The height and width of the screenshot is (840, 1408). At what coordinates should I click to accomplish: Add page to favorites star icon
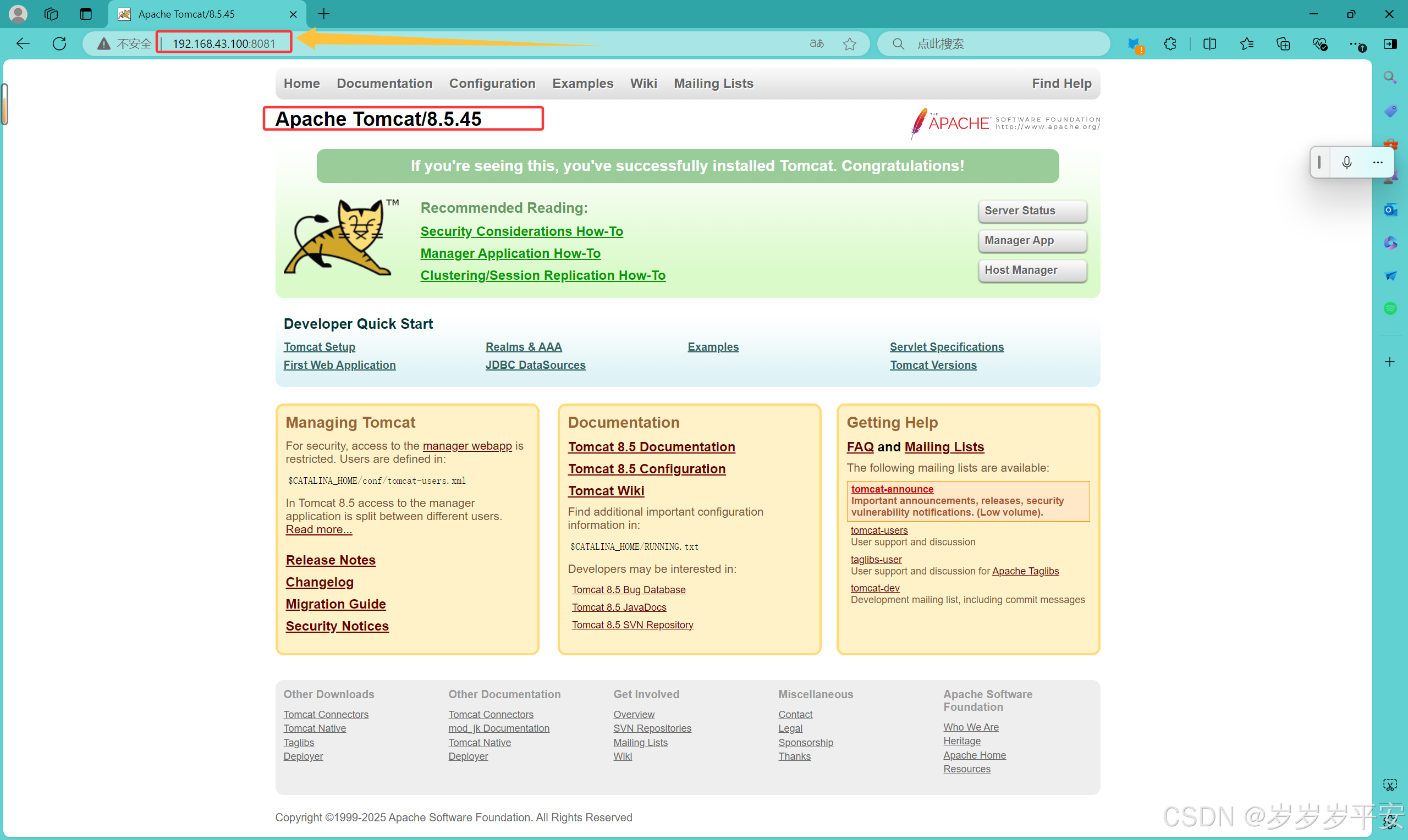coord(849,43)
